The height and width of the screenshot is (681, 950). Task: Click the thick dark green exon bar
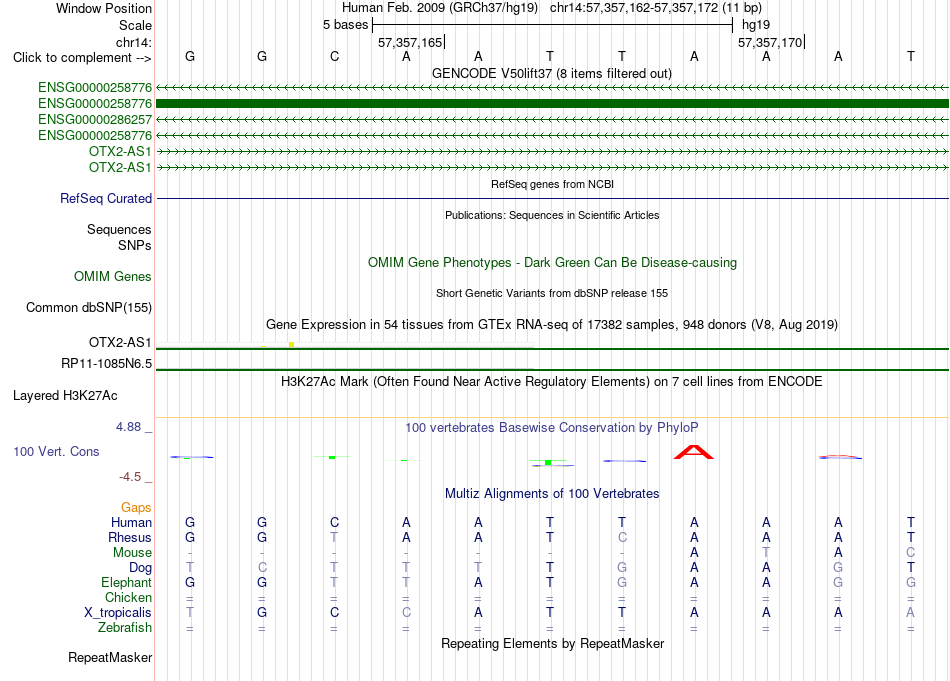[x=552, y=104]
